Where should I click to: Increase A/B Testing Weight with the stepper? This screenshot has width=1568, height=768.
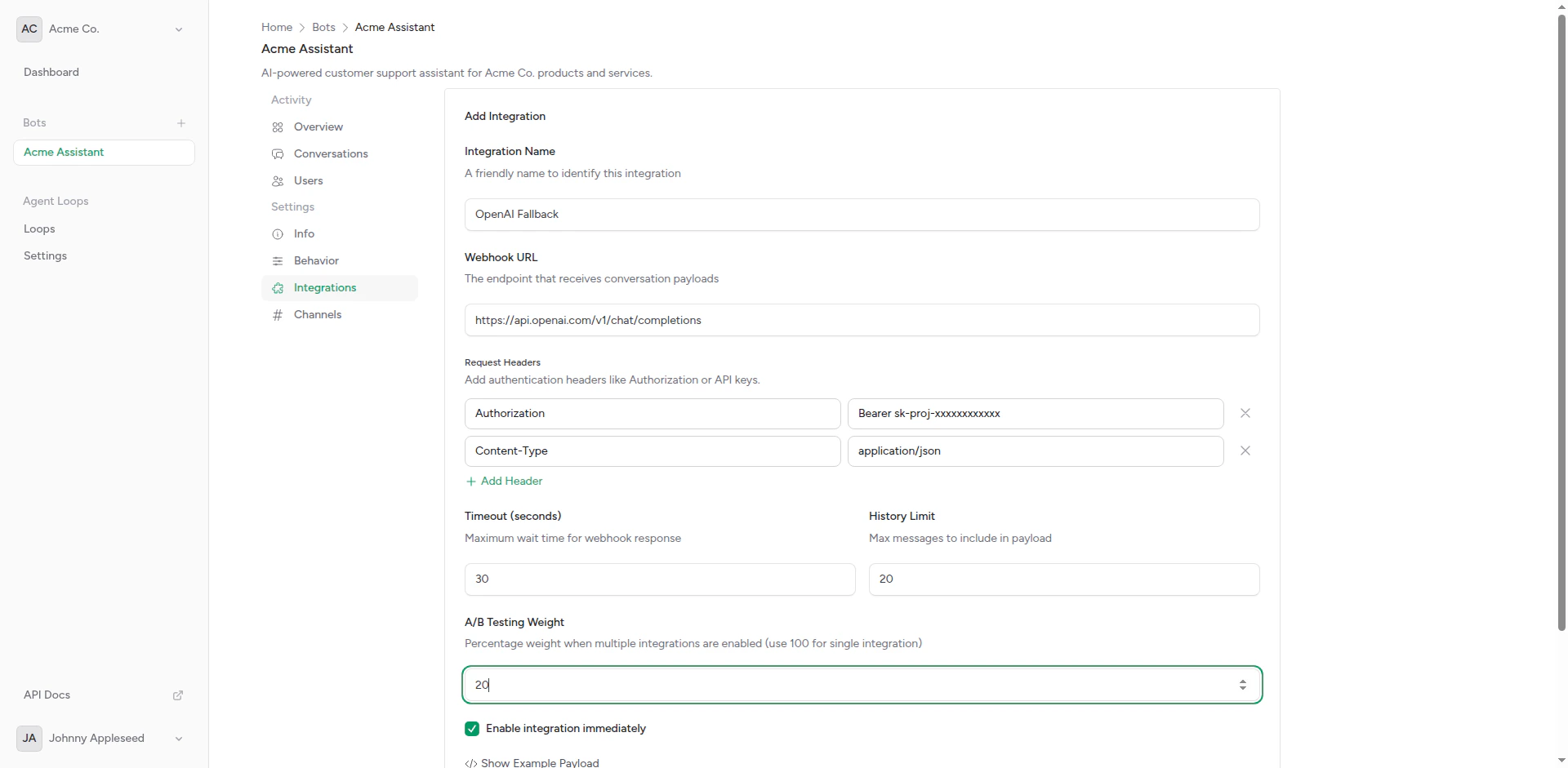pos(1243,680)
